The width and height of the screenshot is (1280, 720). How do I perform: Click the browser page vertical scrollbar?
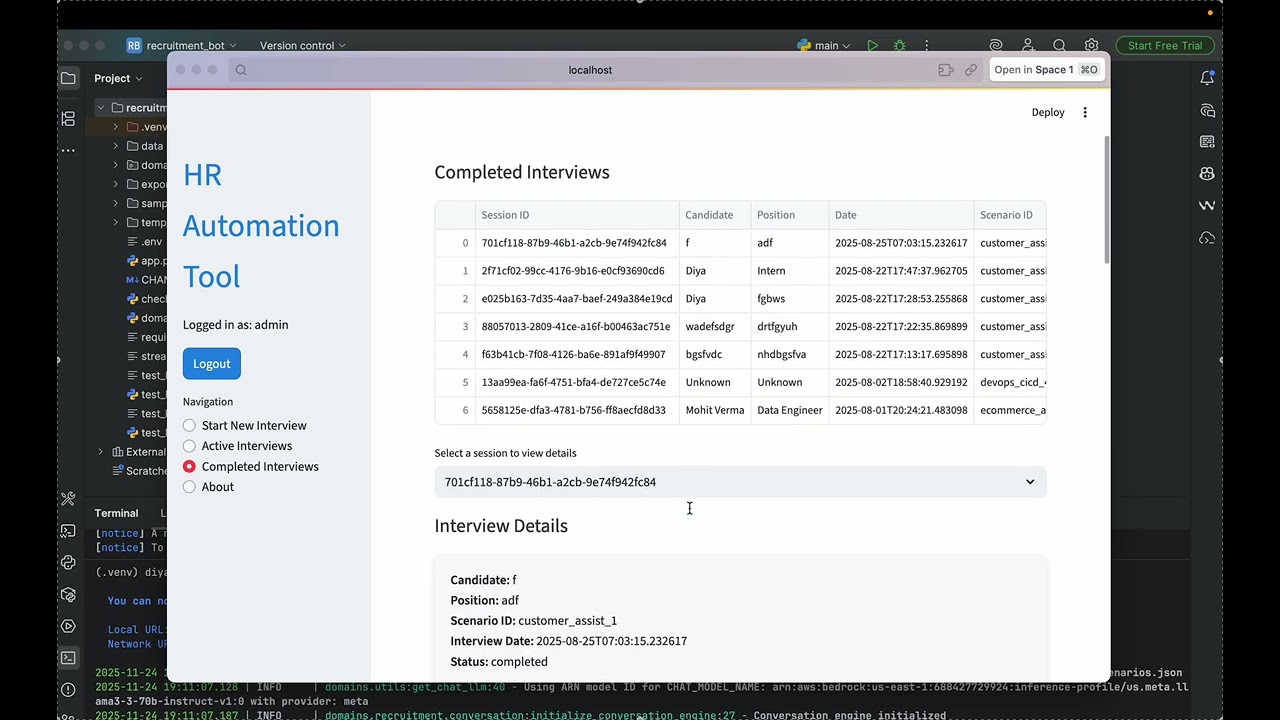point(1106,200)
